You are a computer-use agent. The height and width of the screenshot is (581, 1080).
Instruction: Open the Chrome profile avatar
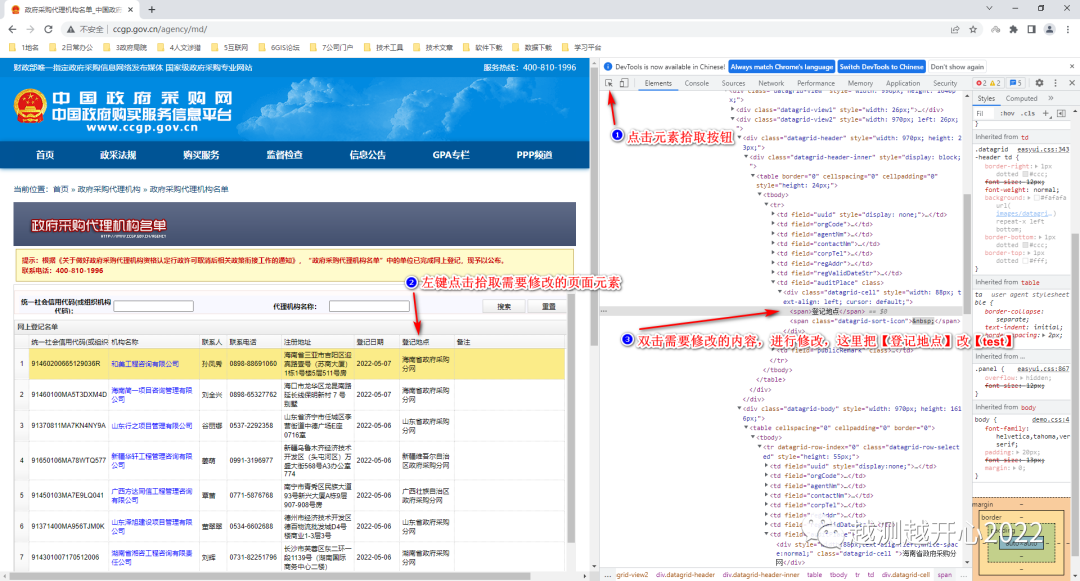tap(1049, 29)
